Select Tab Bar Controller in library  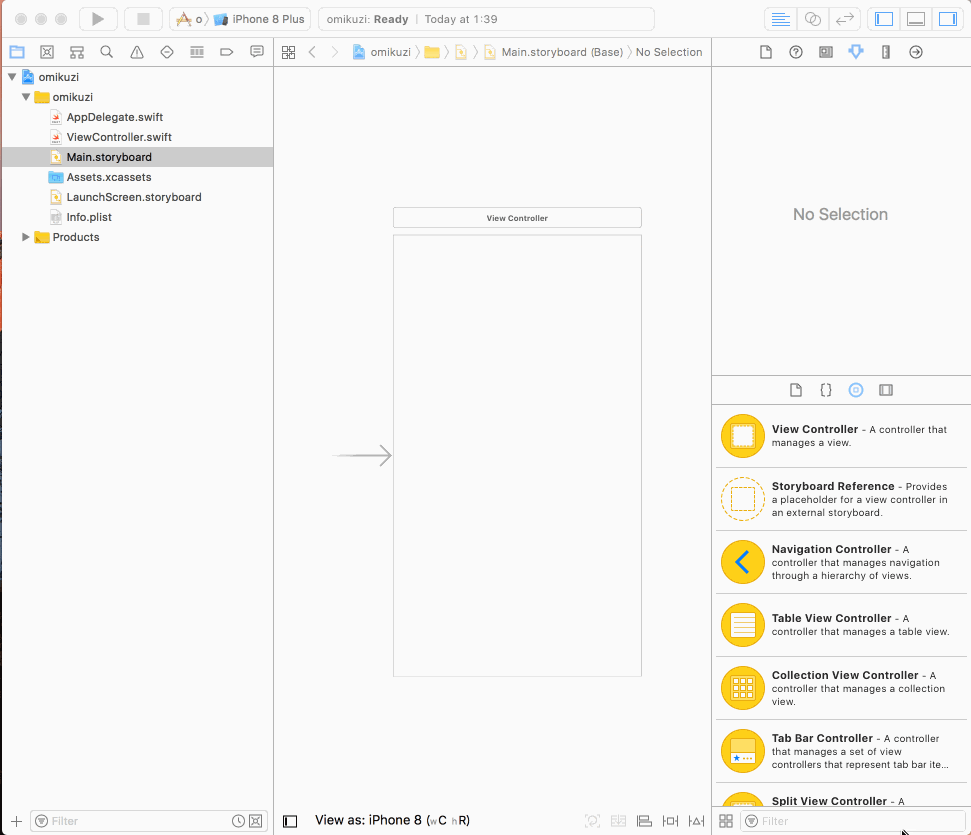[842, 751]
